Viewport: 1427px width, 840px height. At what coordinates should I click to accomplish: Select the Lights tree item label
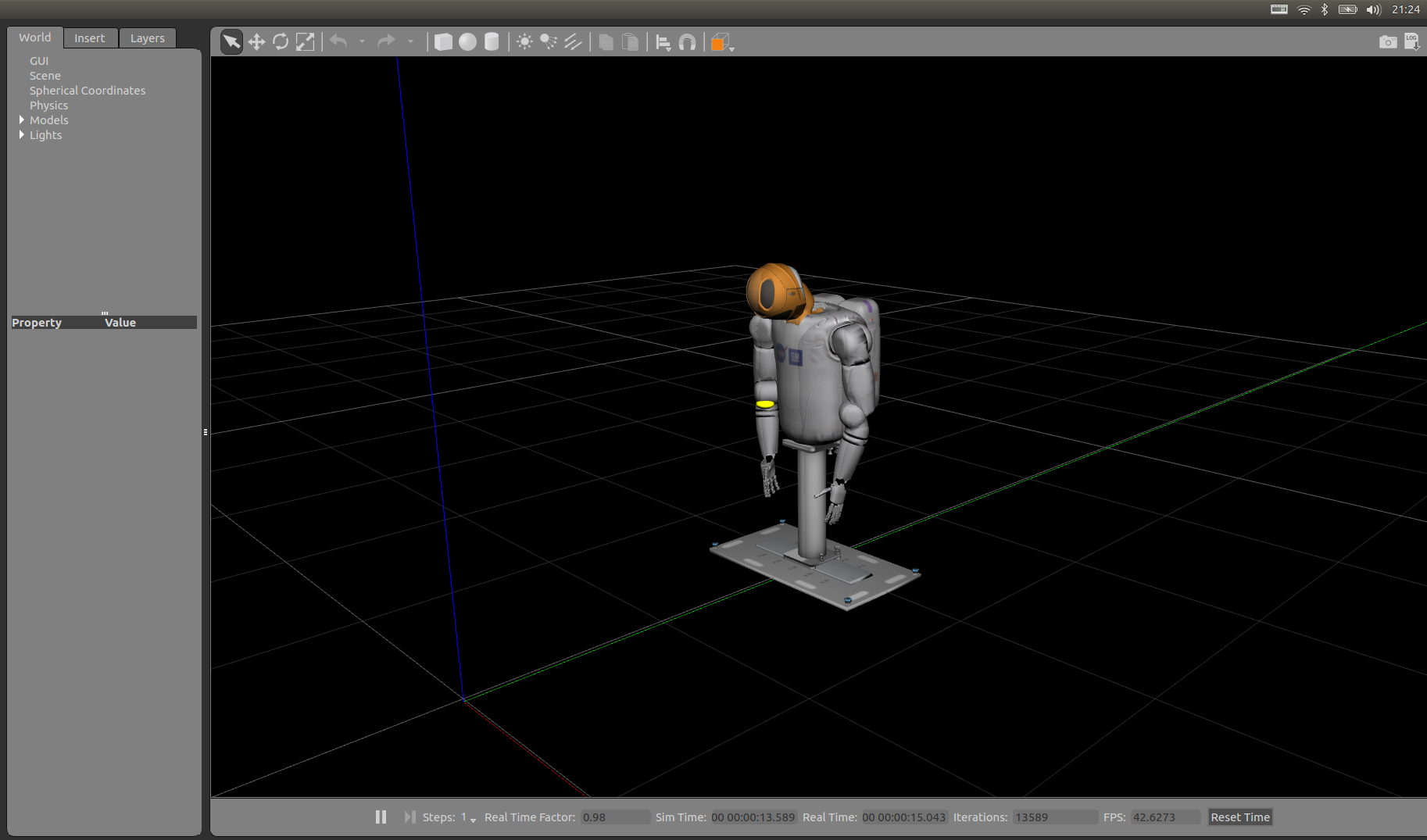(46, 135)
